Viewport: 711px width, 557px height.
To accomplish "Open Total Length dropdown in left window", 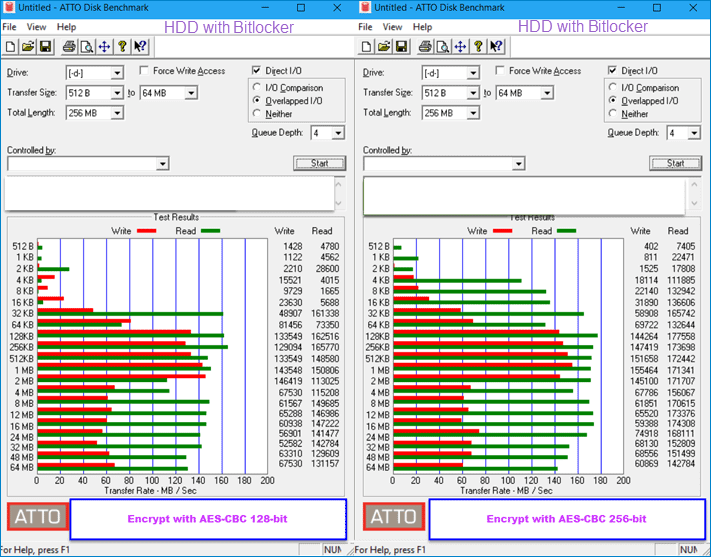I will point(117,113).
